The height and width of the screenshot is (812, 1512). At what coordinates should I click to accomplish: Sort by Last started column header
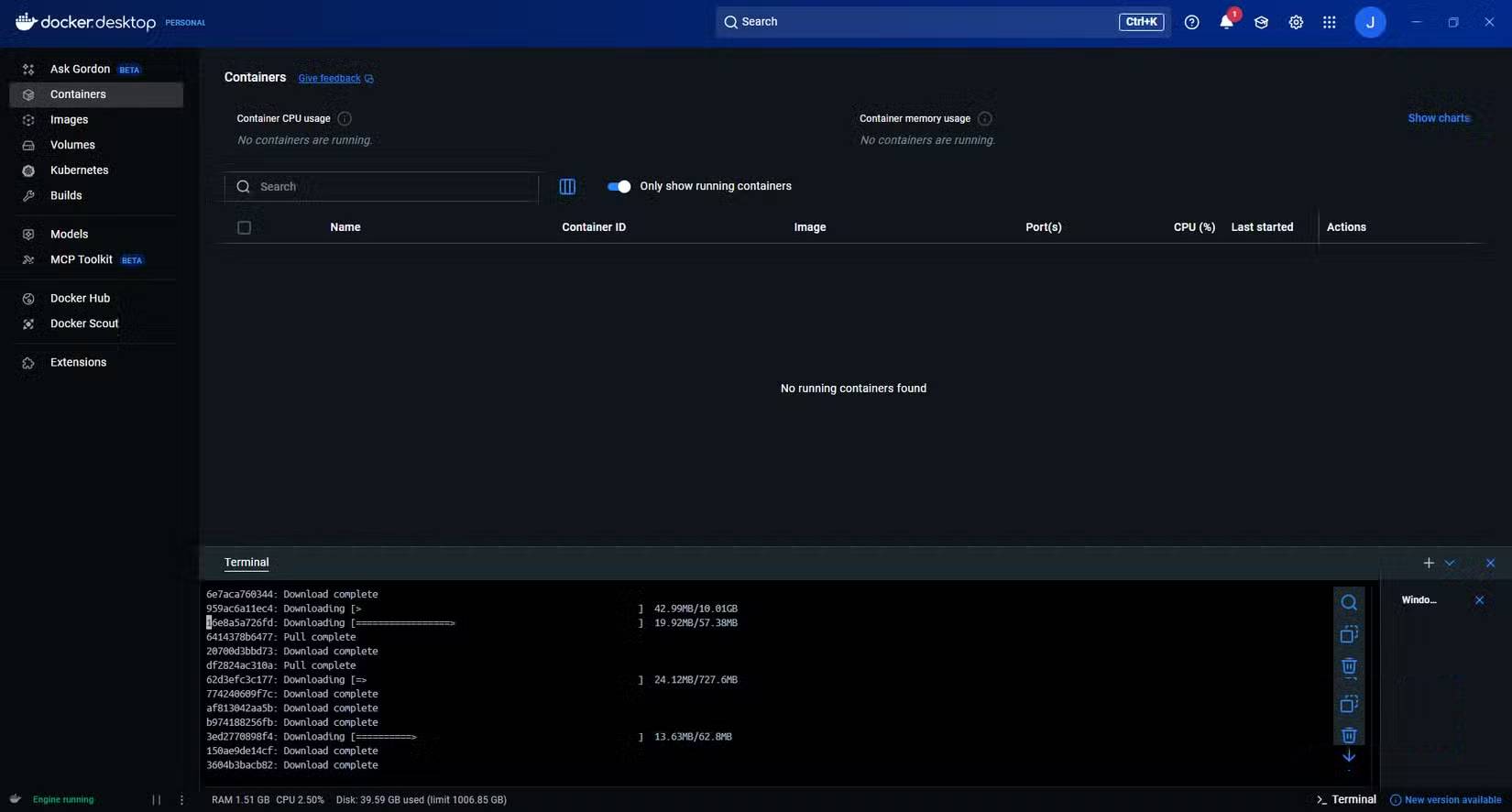pos(1262,227)
